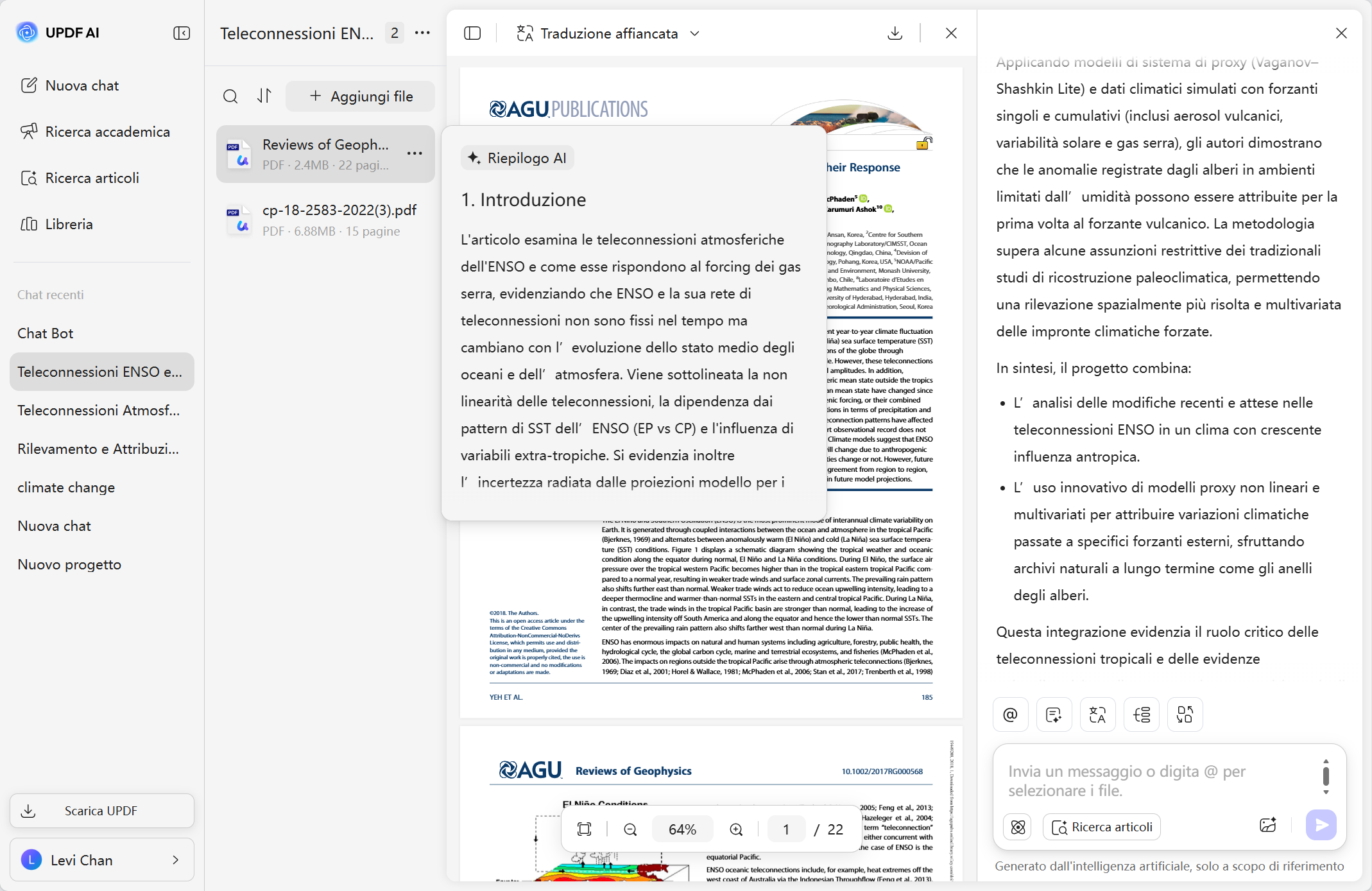This screenshot has height=891, width=1372.
Task: Open the Traduzione affiancata dropdown
Action: click(608, 33)
